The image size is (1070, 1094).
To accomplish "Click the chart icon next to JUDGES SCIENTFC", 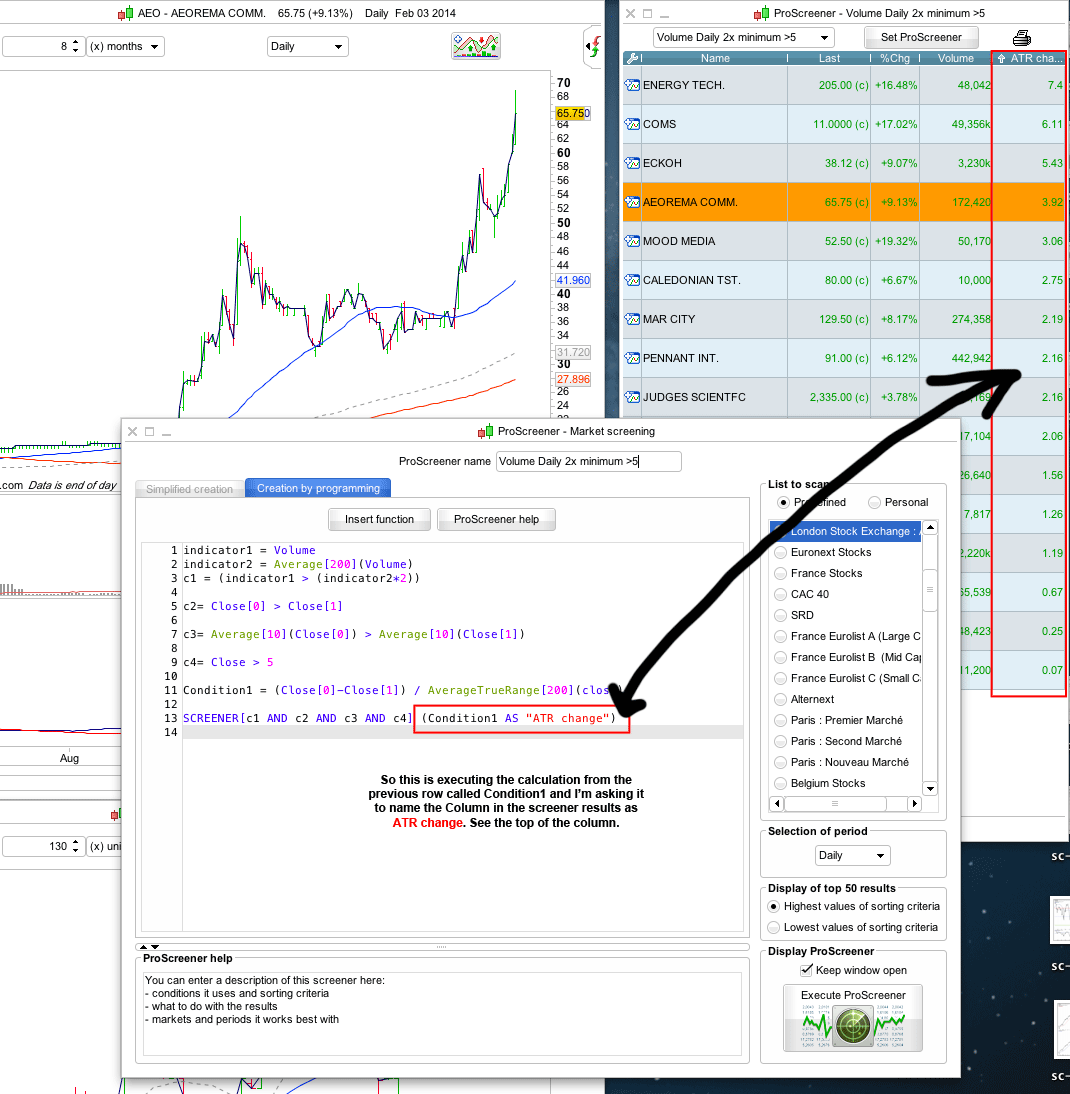I will (x=632, y=398).
